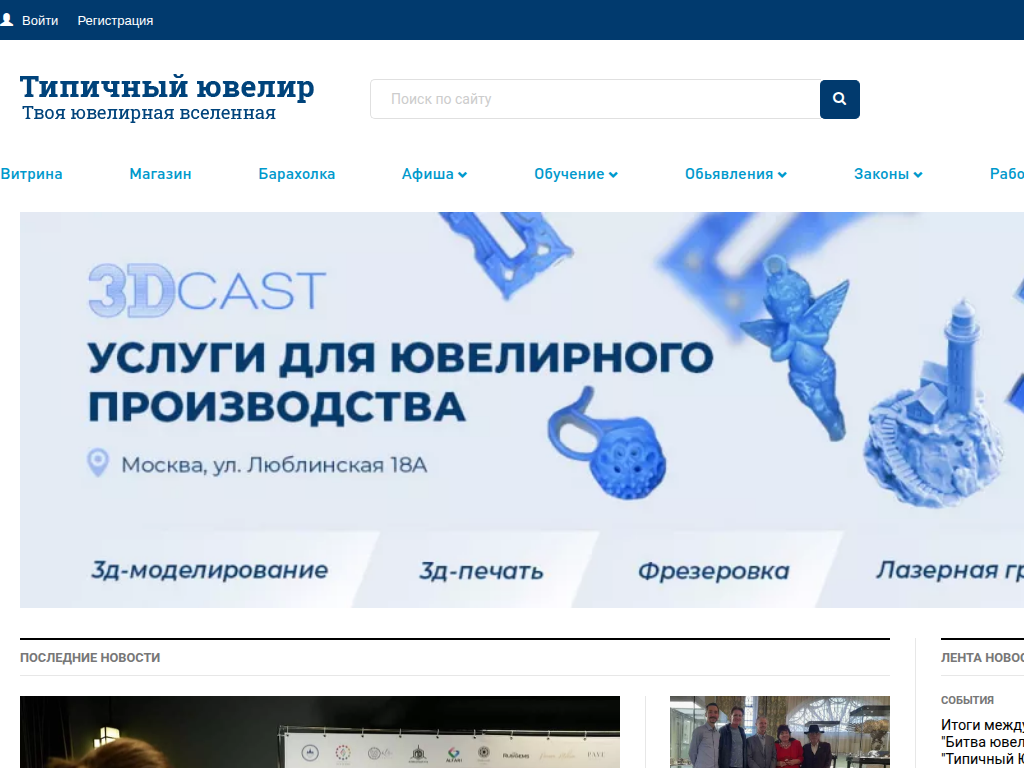1024x768 pixels.
Task: Go to the Барахолка page
Action: pos(296,173)
